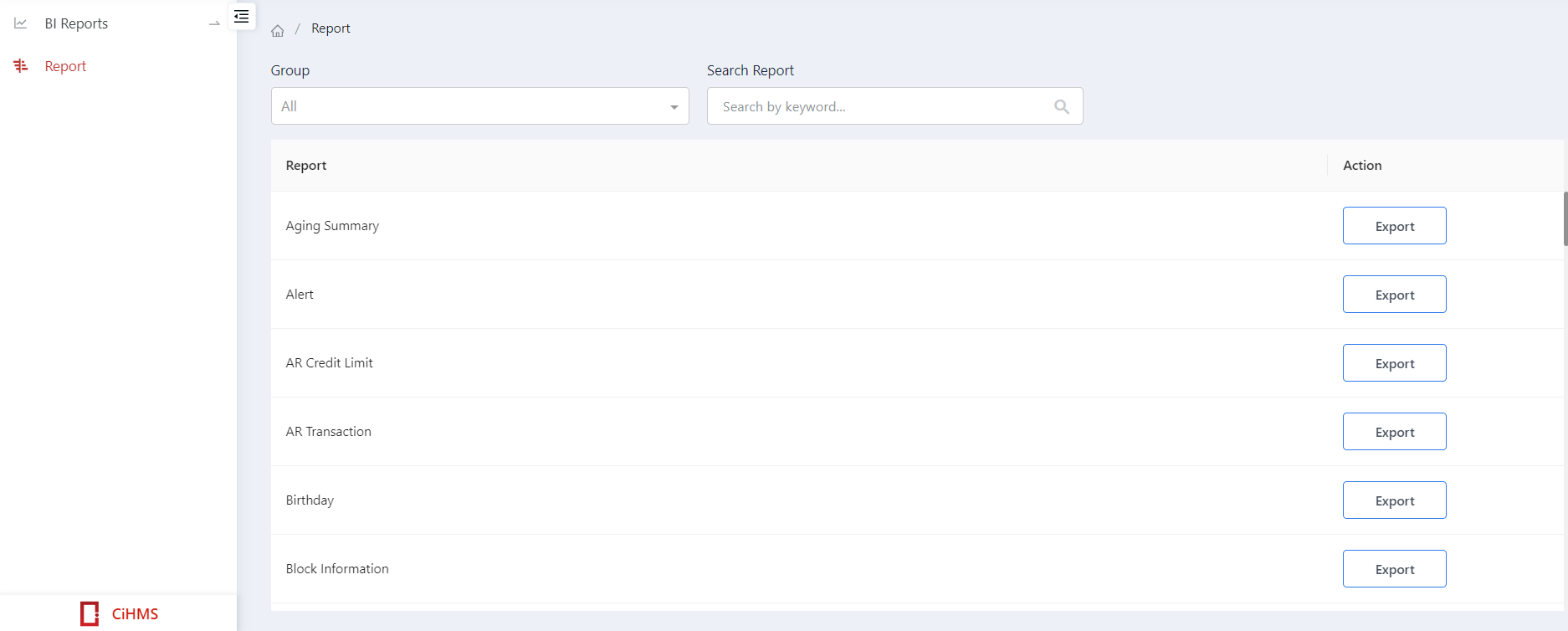Select the Report menu item
1568x631 pixels.
pyautogui.click(x=65, y=66)
